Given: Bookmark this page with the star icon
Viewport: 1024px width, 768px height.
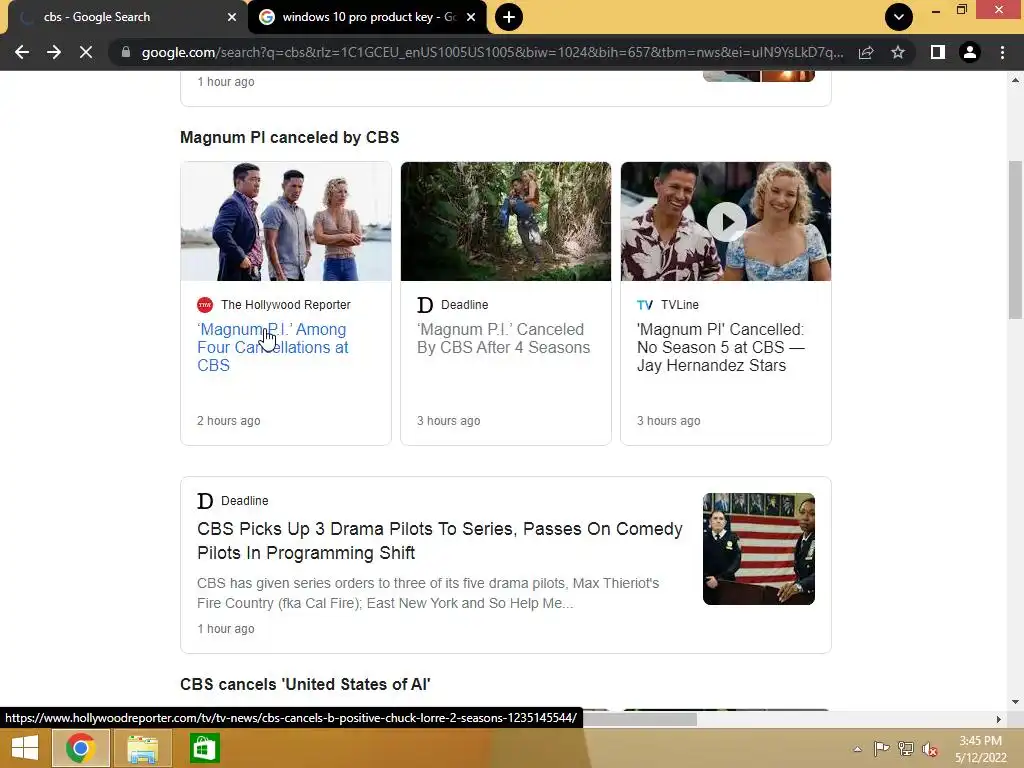Looking at the screenshot, I should pyautogui.click(x=898, y=52).
